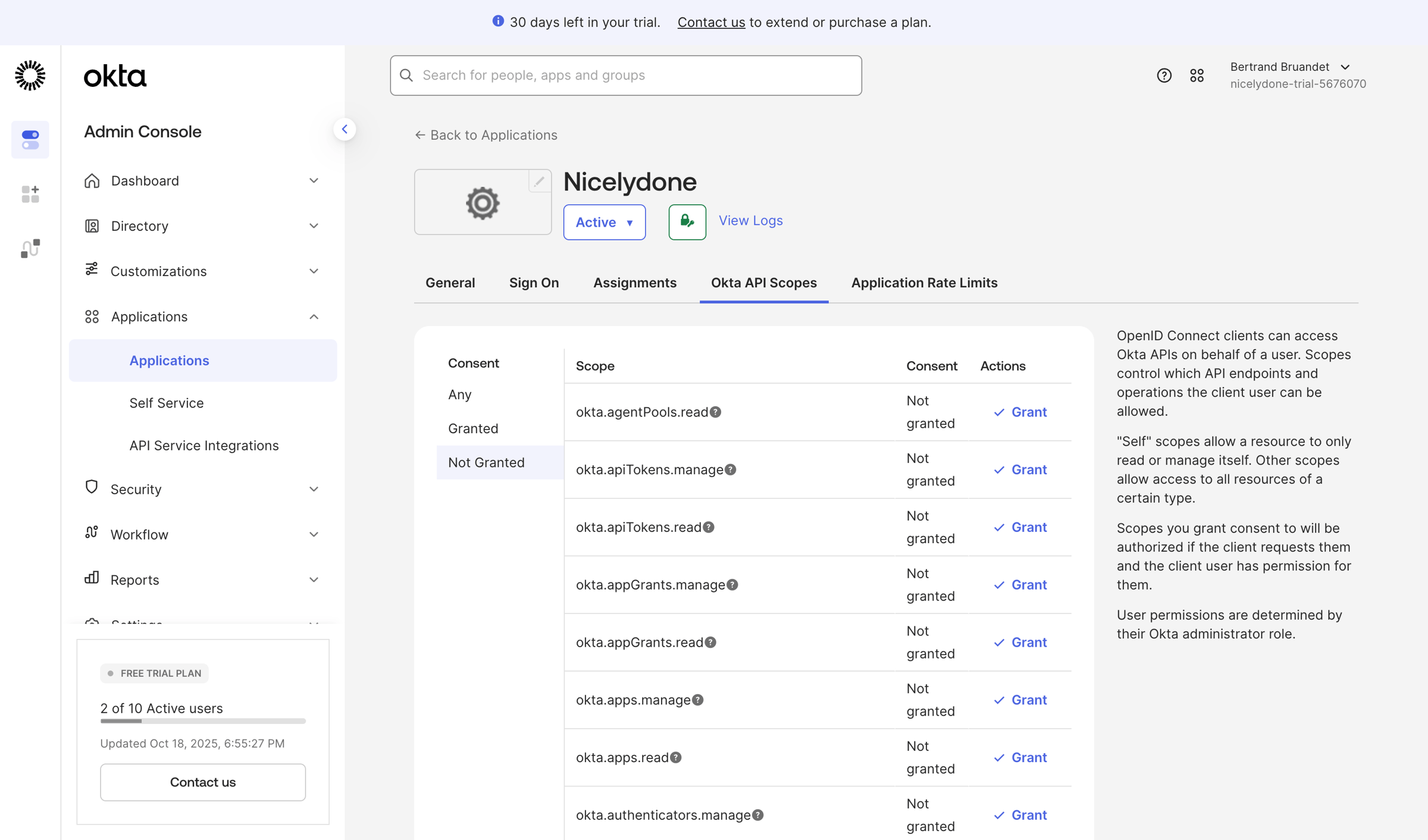Expand the Reports menu chevron

tap(314, 579)
